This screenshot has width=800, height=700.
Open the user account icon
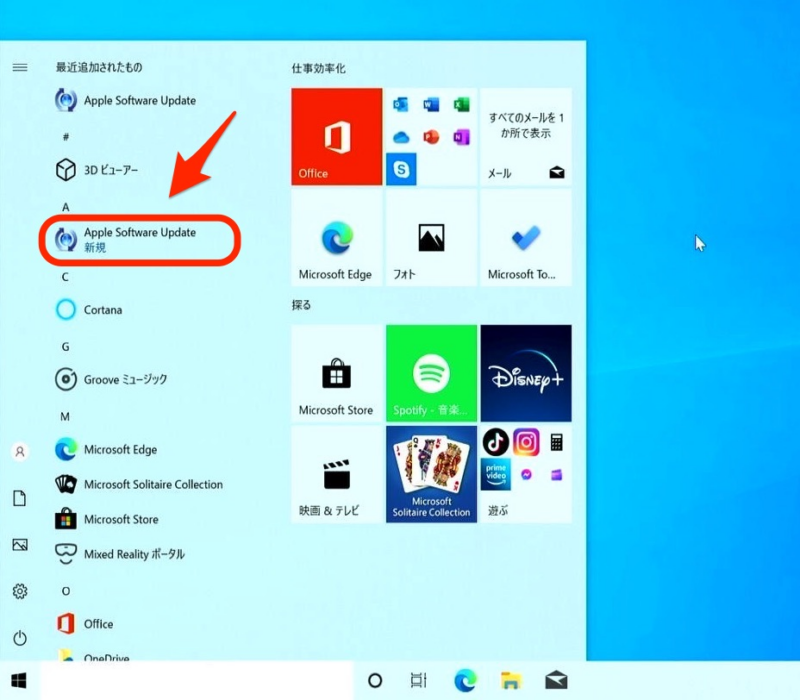click(20, 452)
